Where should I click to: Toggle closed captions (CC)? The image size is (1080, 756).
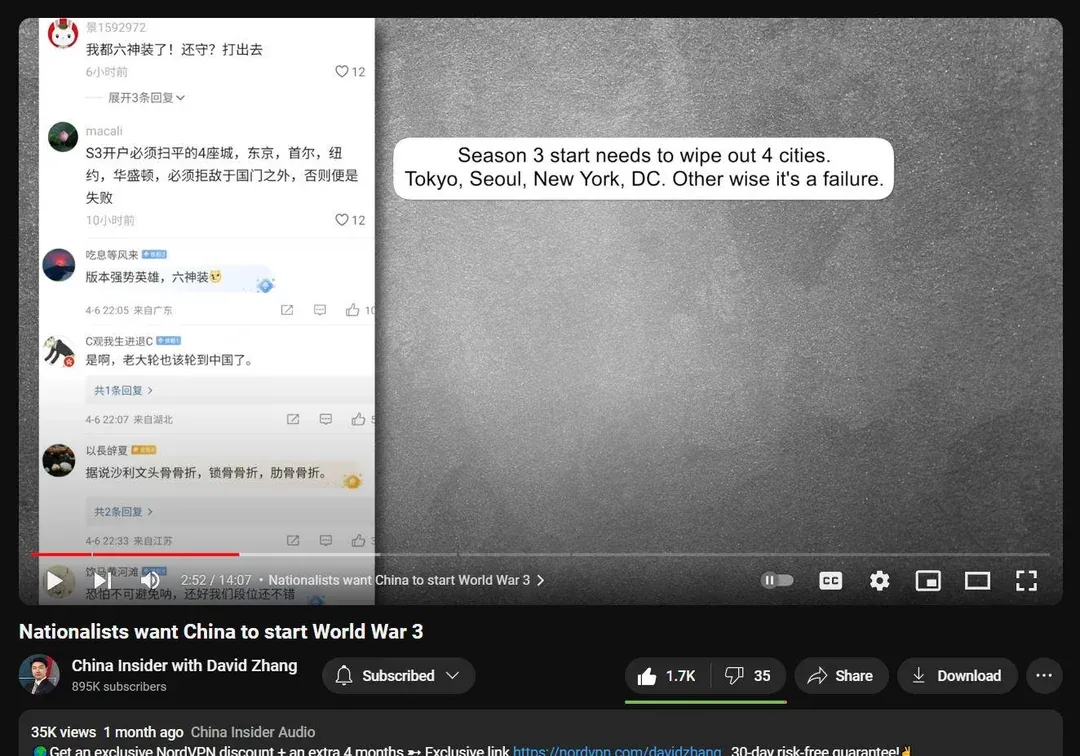pyautogui.click(x=830, y=580)
